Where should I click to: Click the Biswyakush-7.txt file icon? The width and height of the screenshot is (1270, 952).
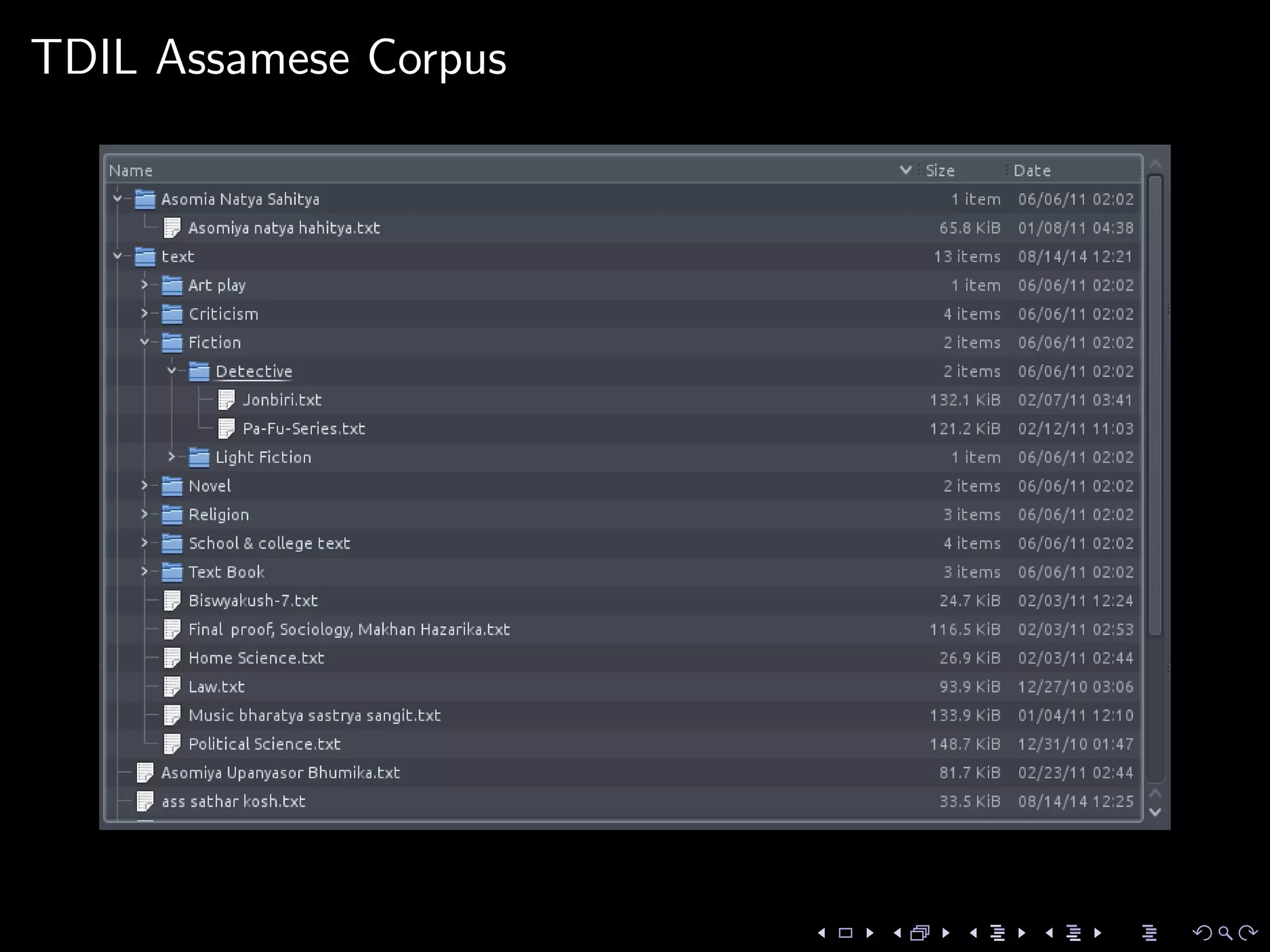pos(172,601)
